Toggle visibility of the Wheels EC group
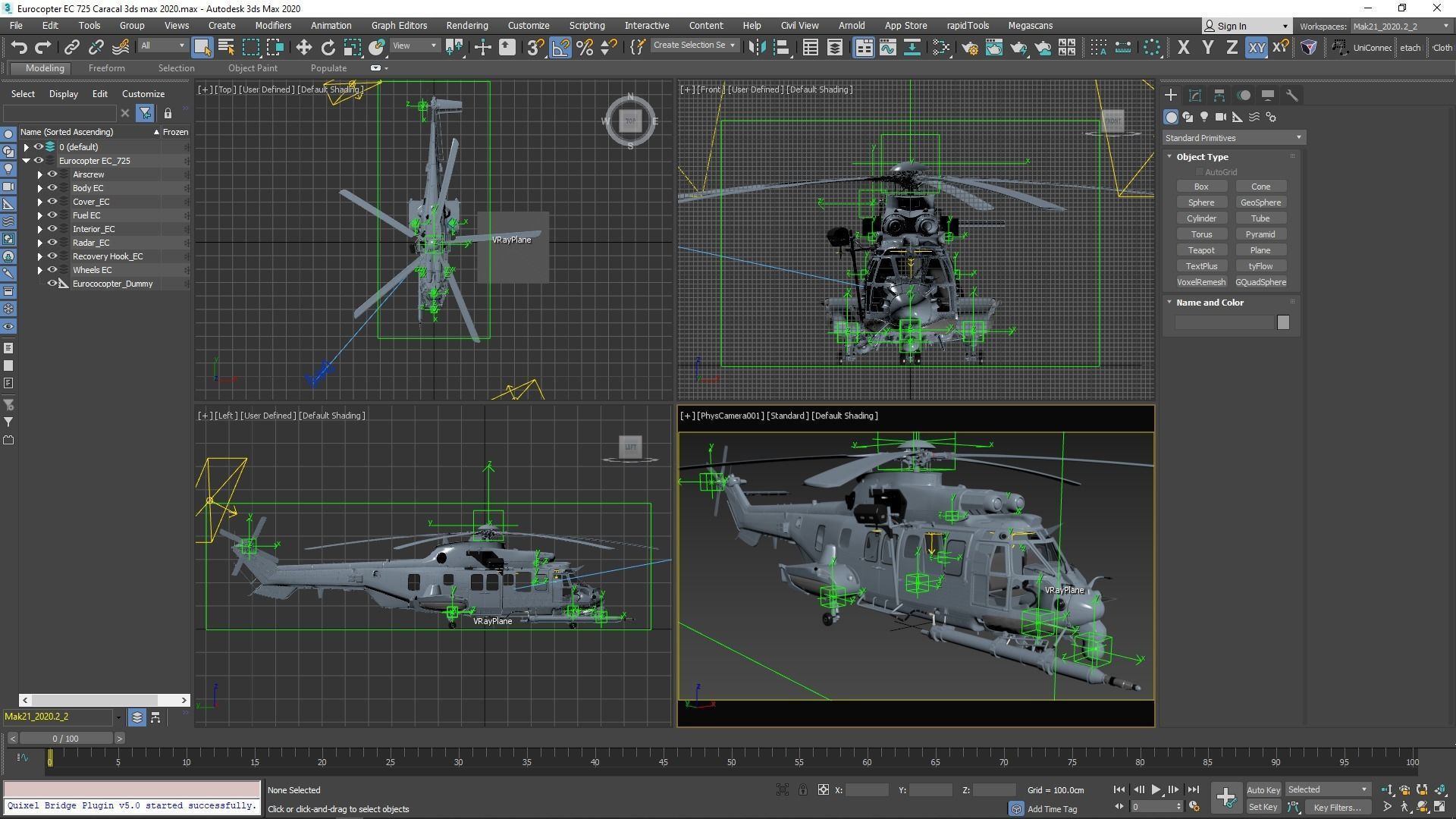 (52, 270)
